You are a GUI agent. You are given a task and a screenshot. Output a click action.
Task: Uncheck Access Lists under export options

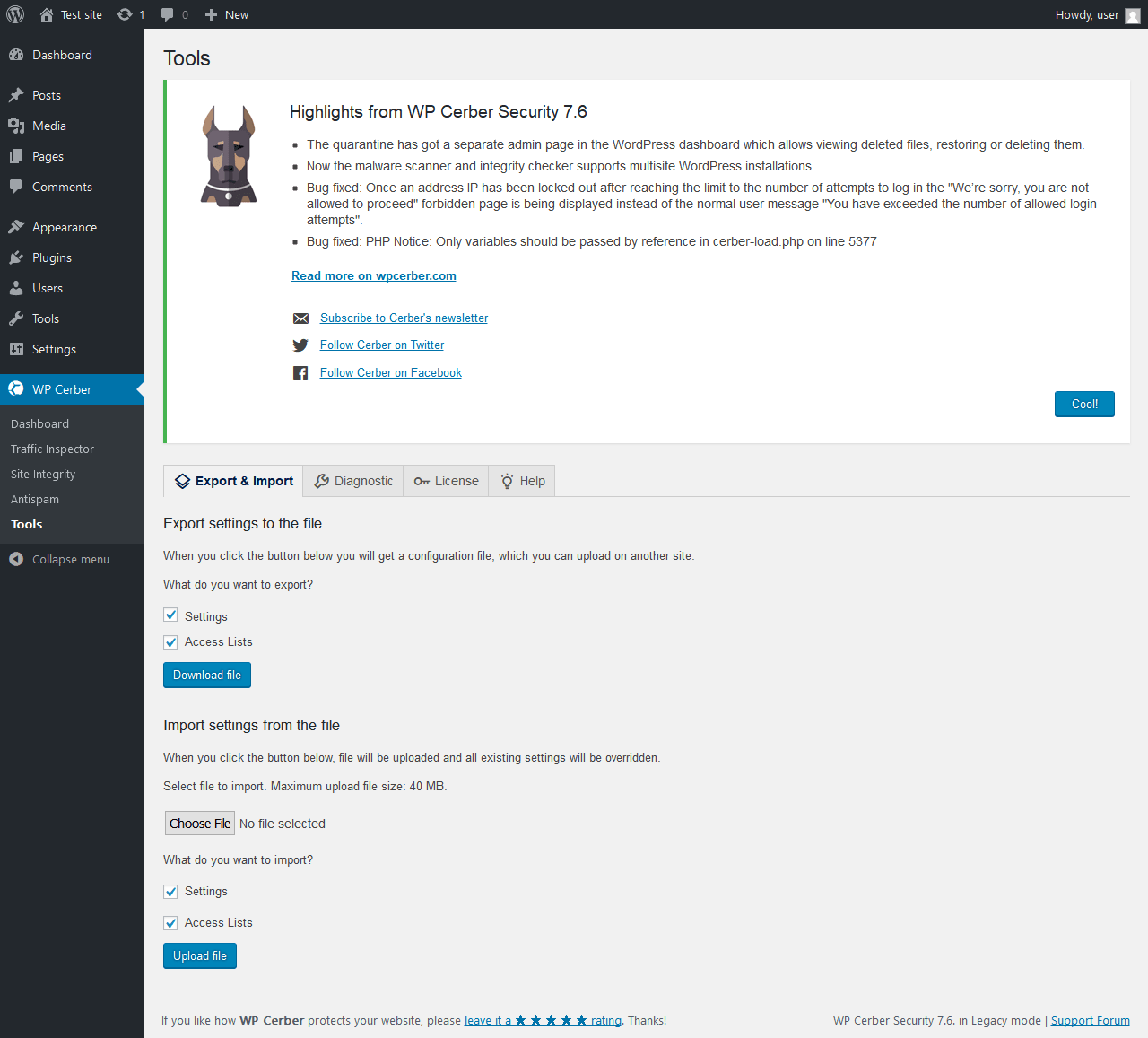pyautogui.click(x=170, y=642)
